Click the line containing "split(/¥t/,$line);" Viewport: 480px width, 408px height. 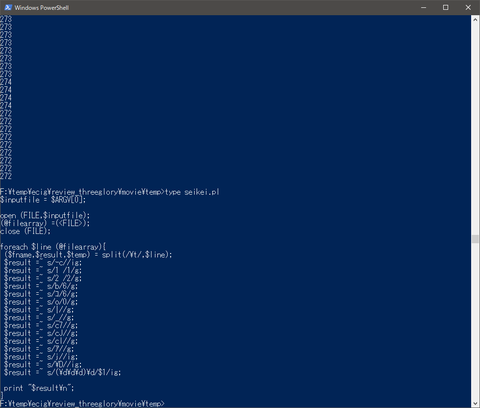[x=88, y=255]
